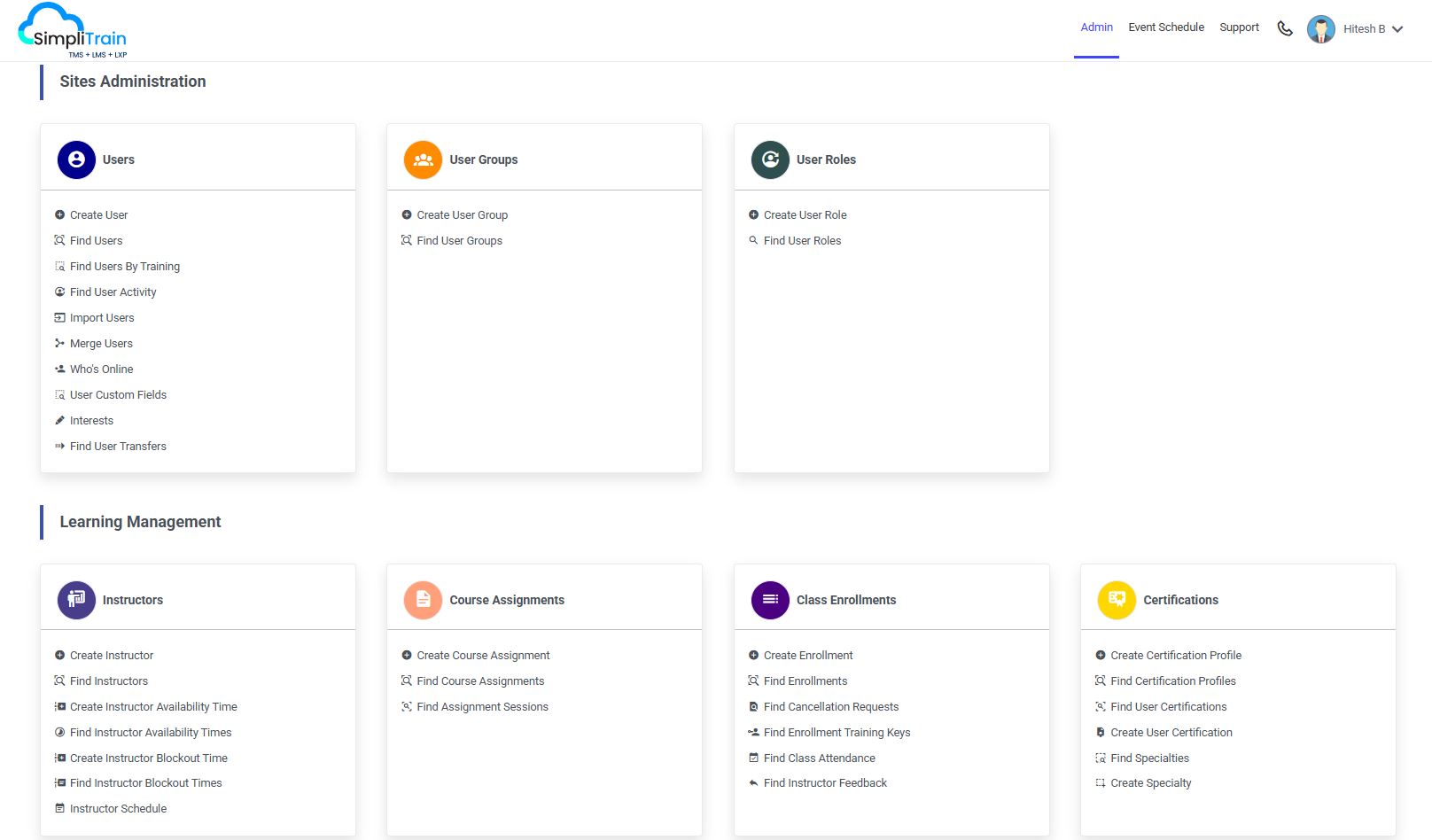This screenshot has height=840, width=1432.
Task: Open the Admin tab
Action: [1096, 27]
